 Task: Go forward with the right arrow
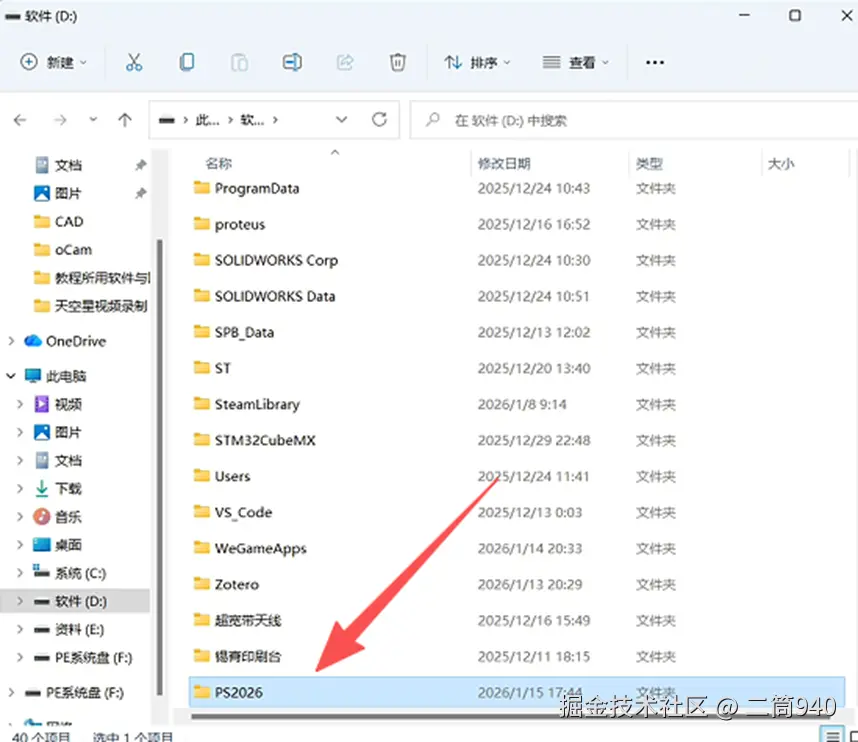60,120
